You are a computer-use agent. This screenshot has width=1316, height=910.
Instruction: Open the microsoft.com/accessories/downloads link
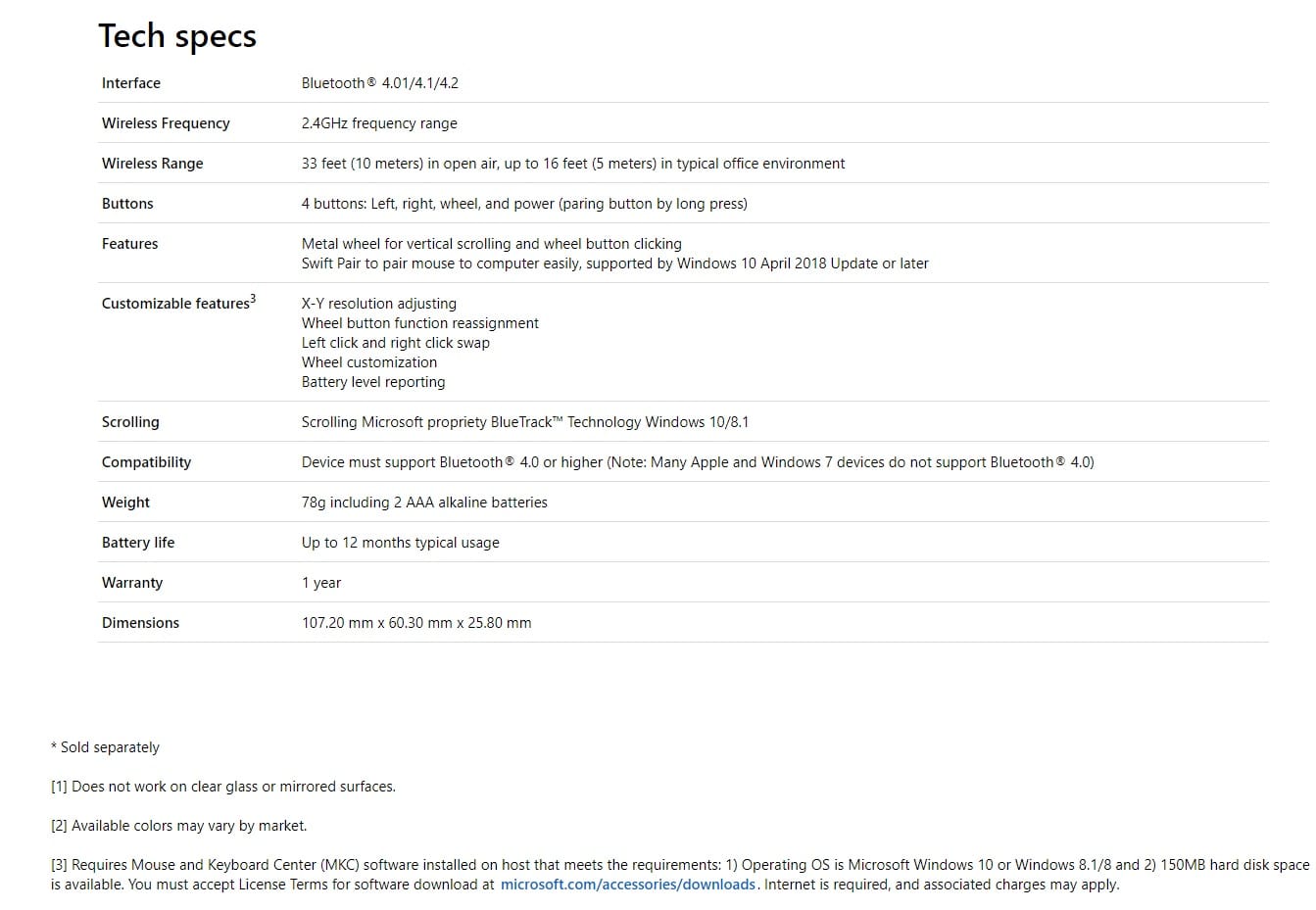[627, 885]
